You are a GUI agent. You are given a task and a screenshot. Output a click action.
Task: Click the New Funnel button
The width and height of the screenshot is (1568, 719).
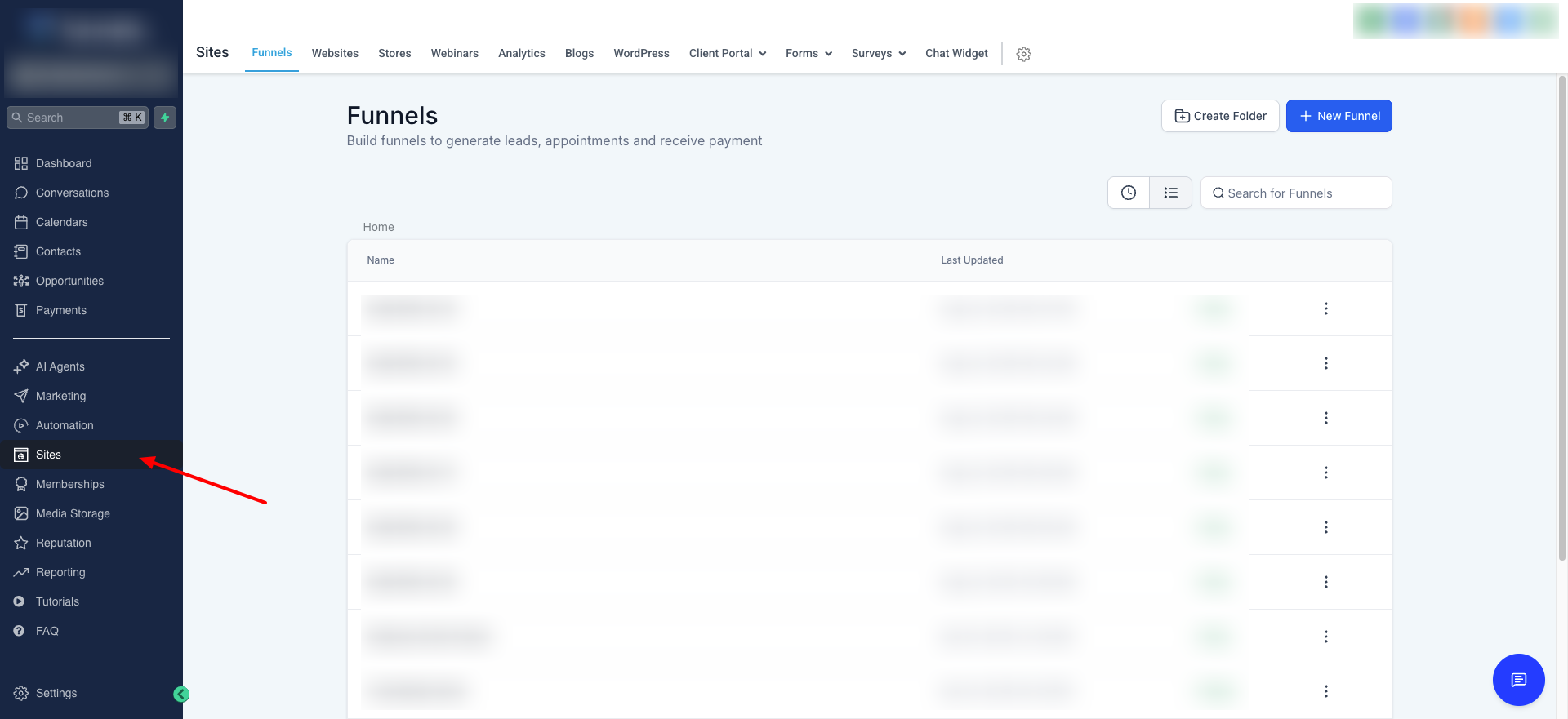(1339, 116)
